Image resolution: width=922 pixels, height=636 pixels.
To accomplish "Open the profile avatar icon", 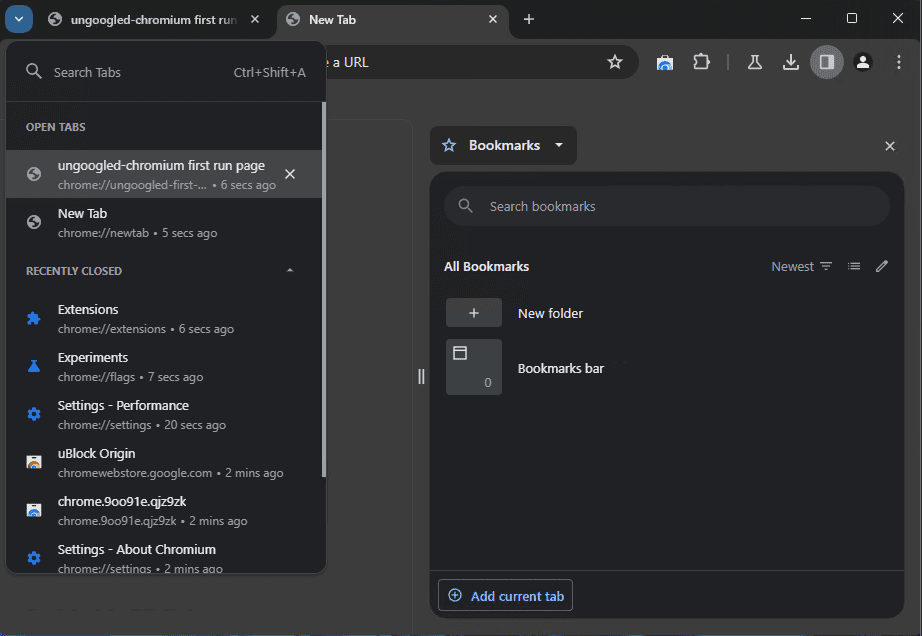I will click(x=863, y=62).
